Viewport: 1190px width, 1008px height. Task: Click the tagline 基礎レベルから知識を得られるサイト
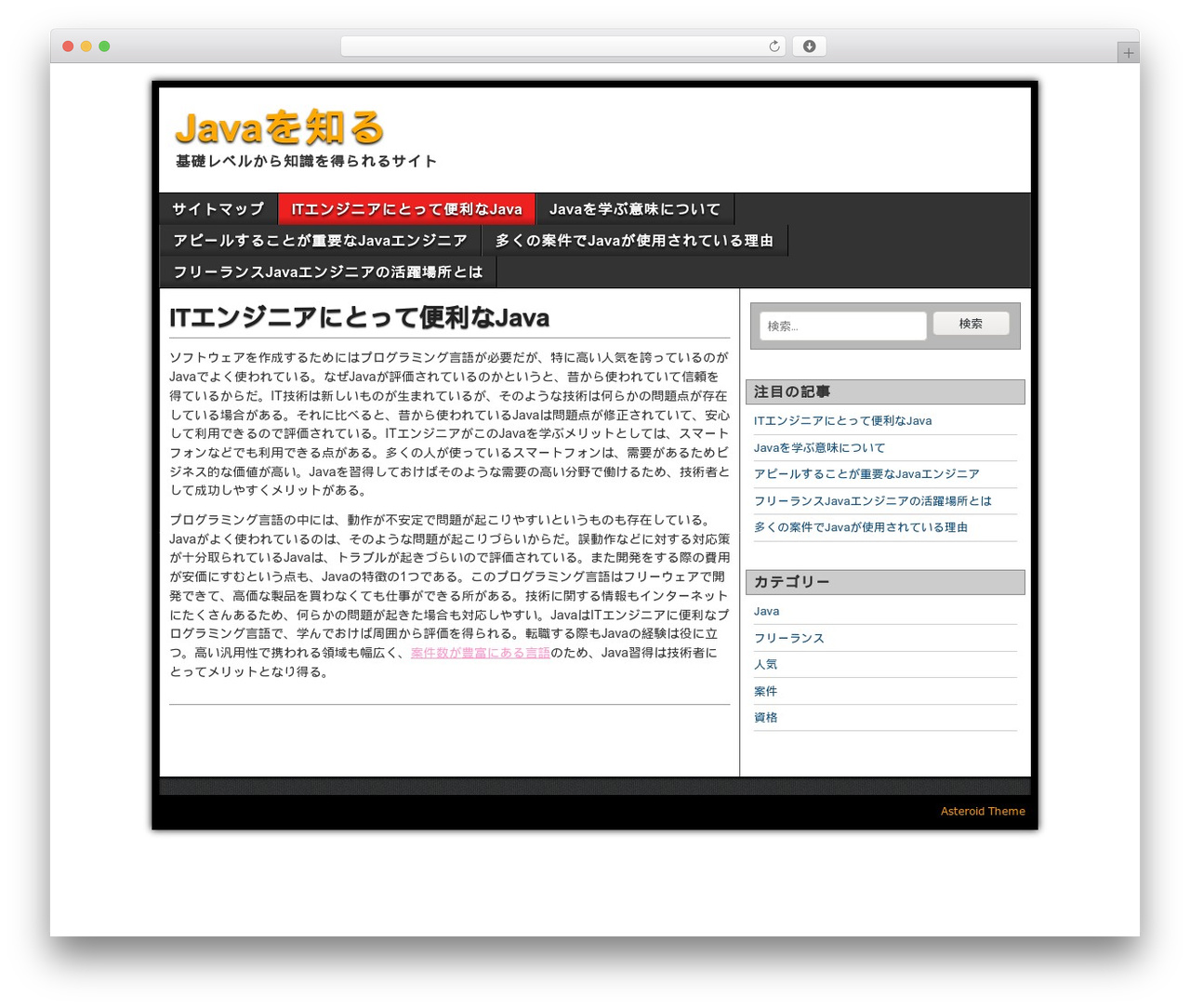[306, 161]
